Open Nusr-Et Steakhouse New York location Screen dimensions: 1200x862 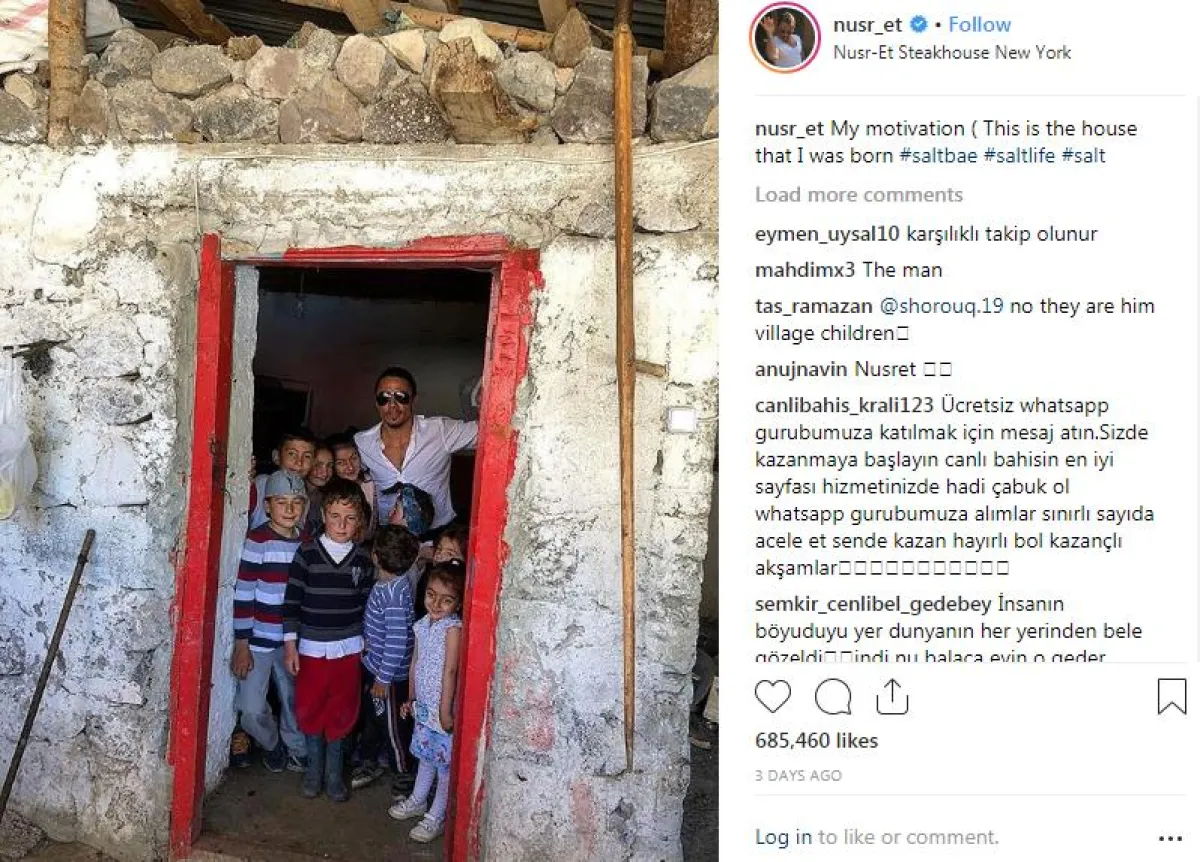tap(952, 52)
